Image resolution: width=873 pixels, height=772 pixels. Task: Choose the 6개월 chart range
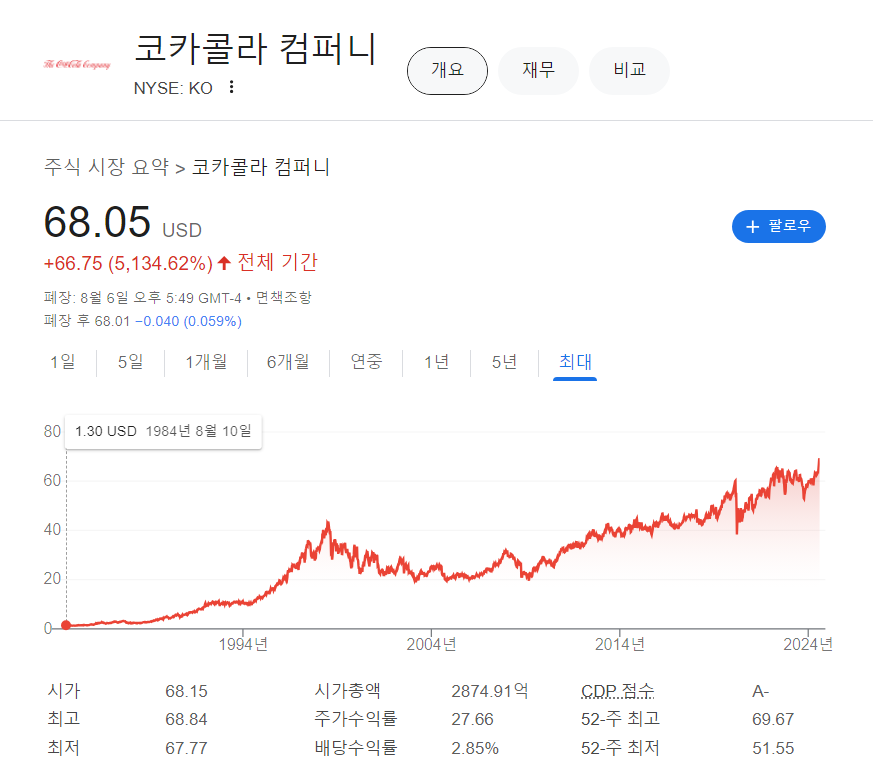pyautogui.click(x=288, y=362)
